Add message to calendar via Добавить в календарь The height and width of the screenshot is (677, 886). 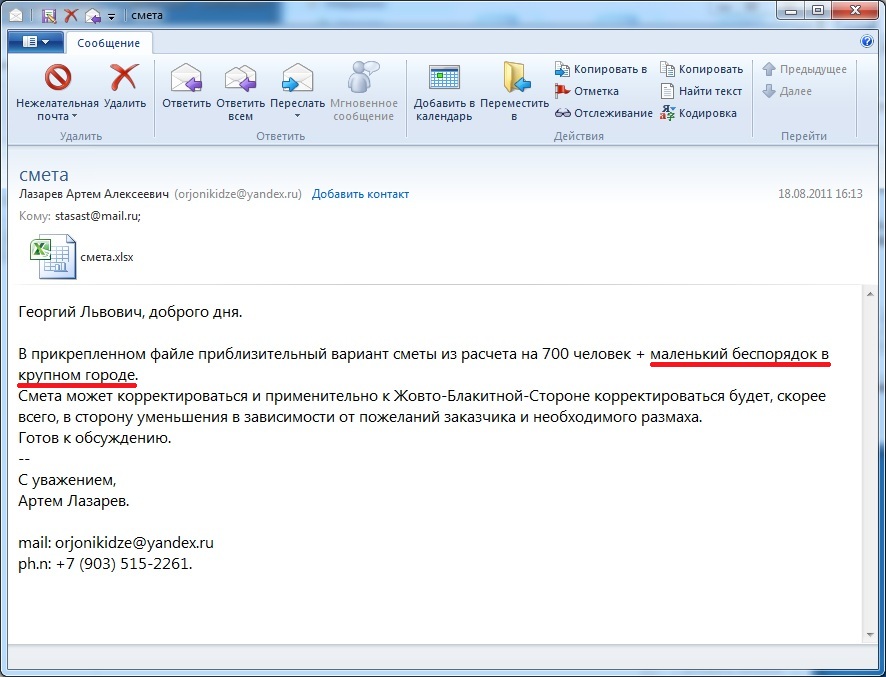443,79
